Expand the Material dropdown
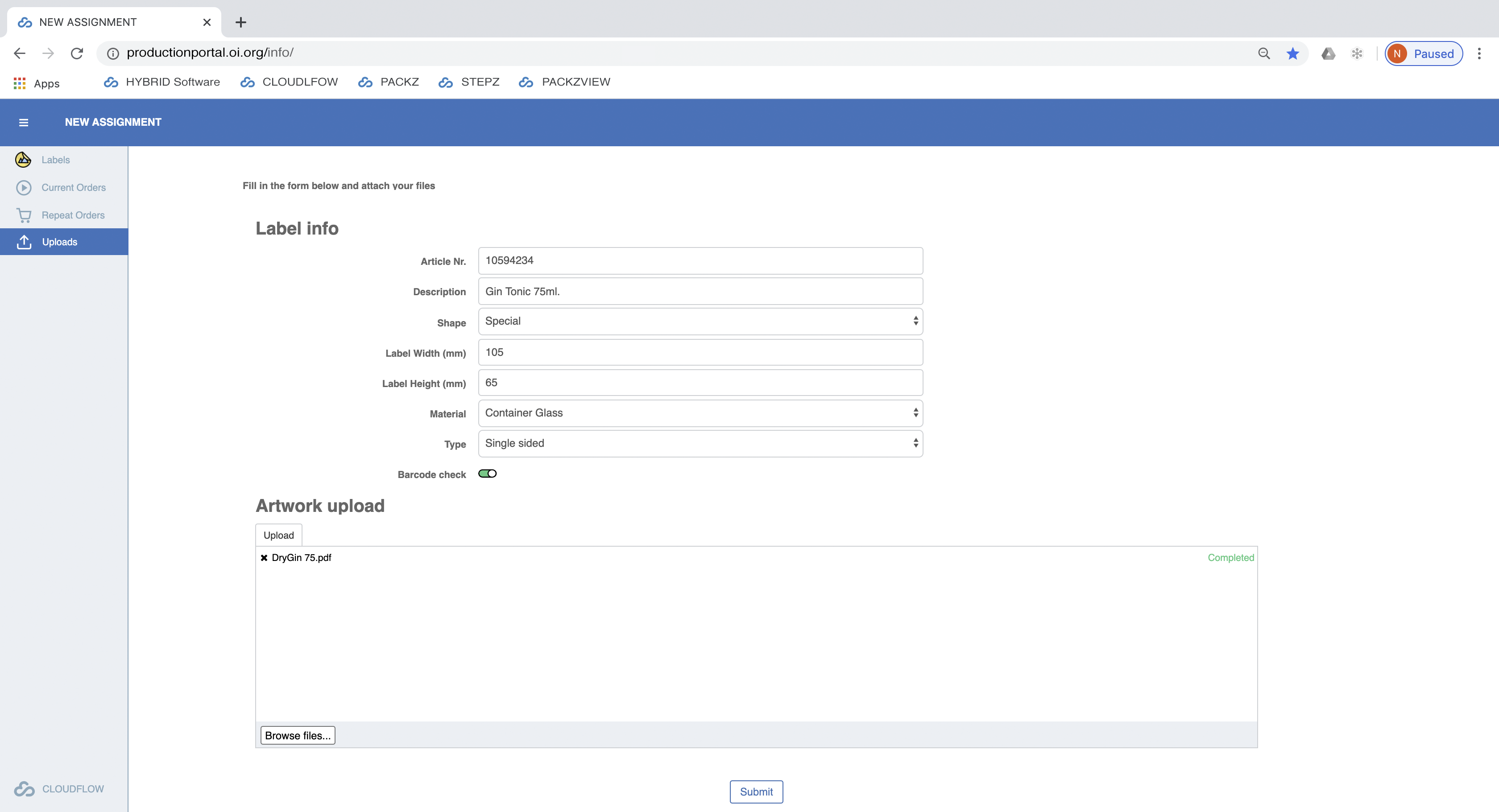Screen dimensions: 1499x812 (700, 413)
